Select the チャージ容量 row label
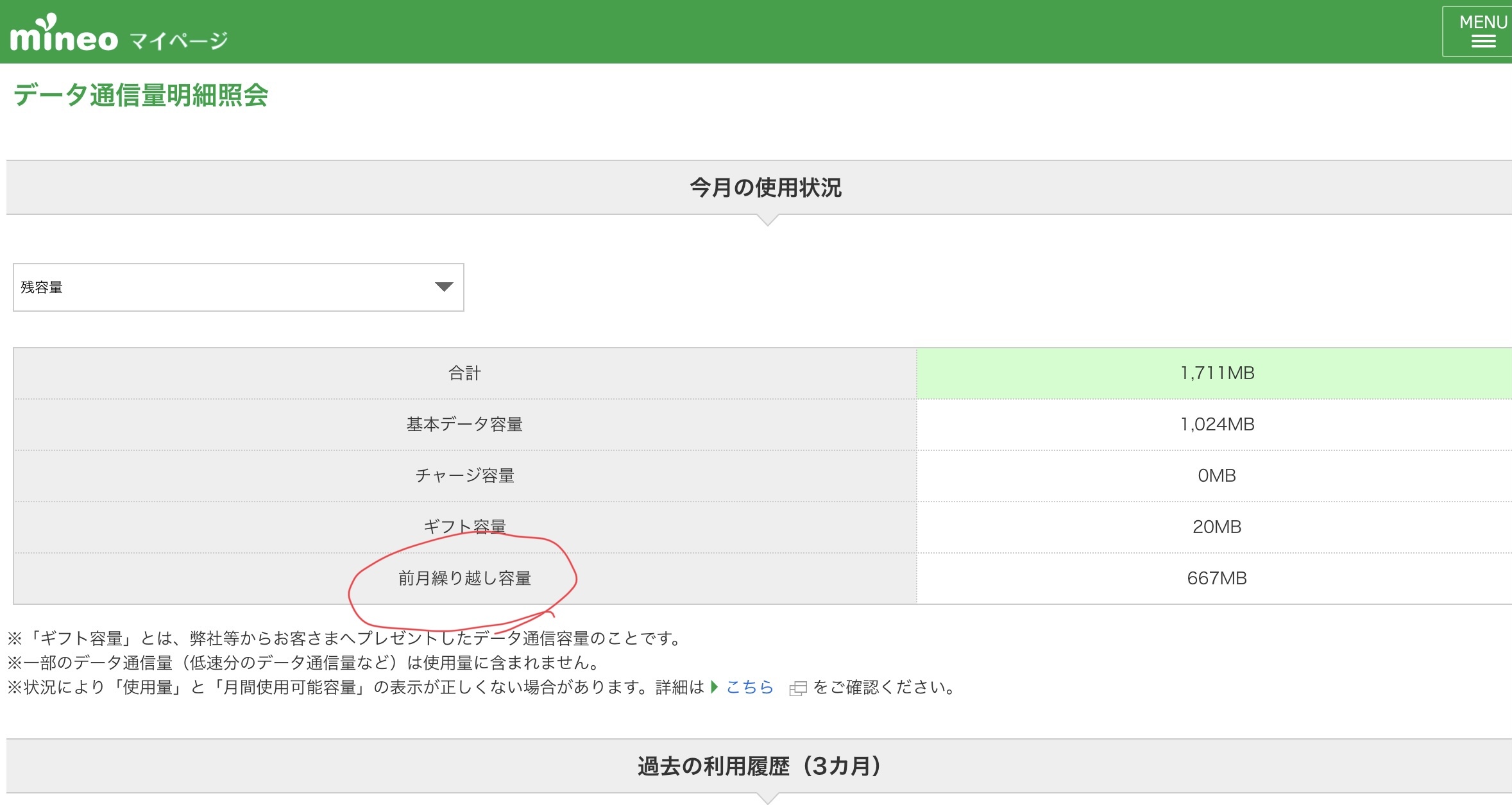The image size is (1512, 805). coord(464,475)
